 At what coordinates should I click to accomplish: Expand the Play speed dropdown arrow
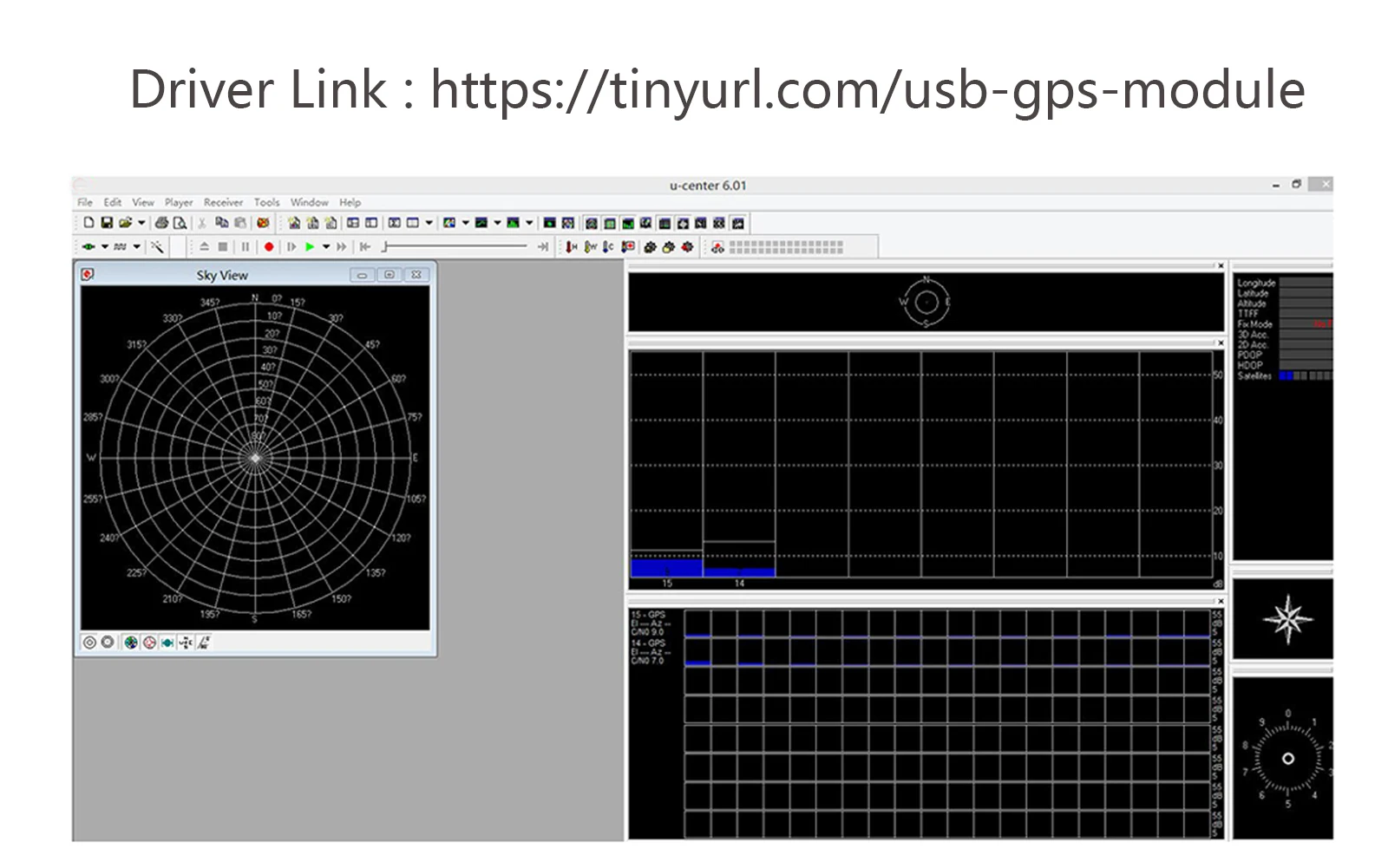point(326,247)
